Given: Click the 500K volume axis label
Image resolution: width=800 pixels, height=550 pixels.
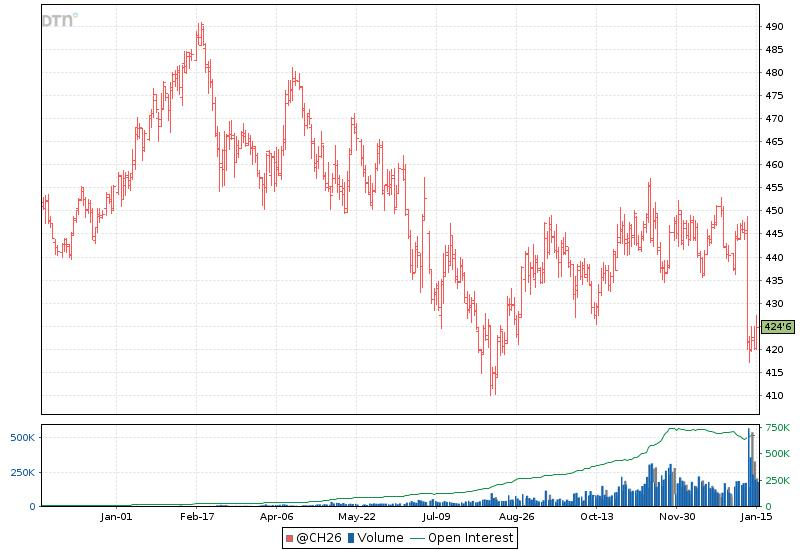Looking at the screenshot, I should [x=22, y=438].
